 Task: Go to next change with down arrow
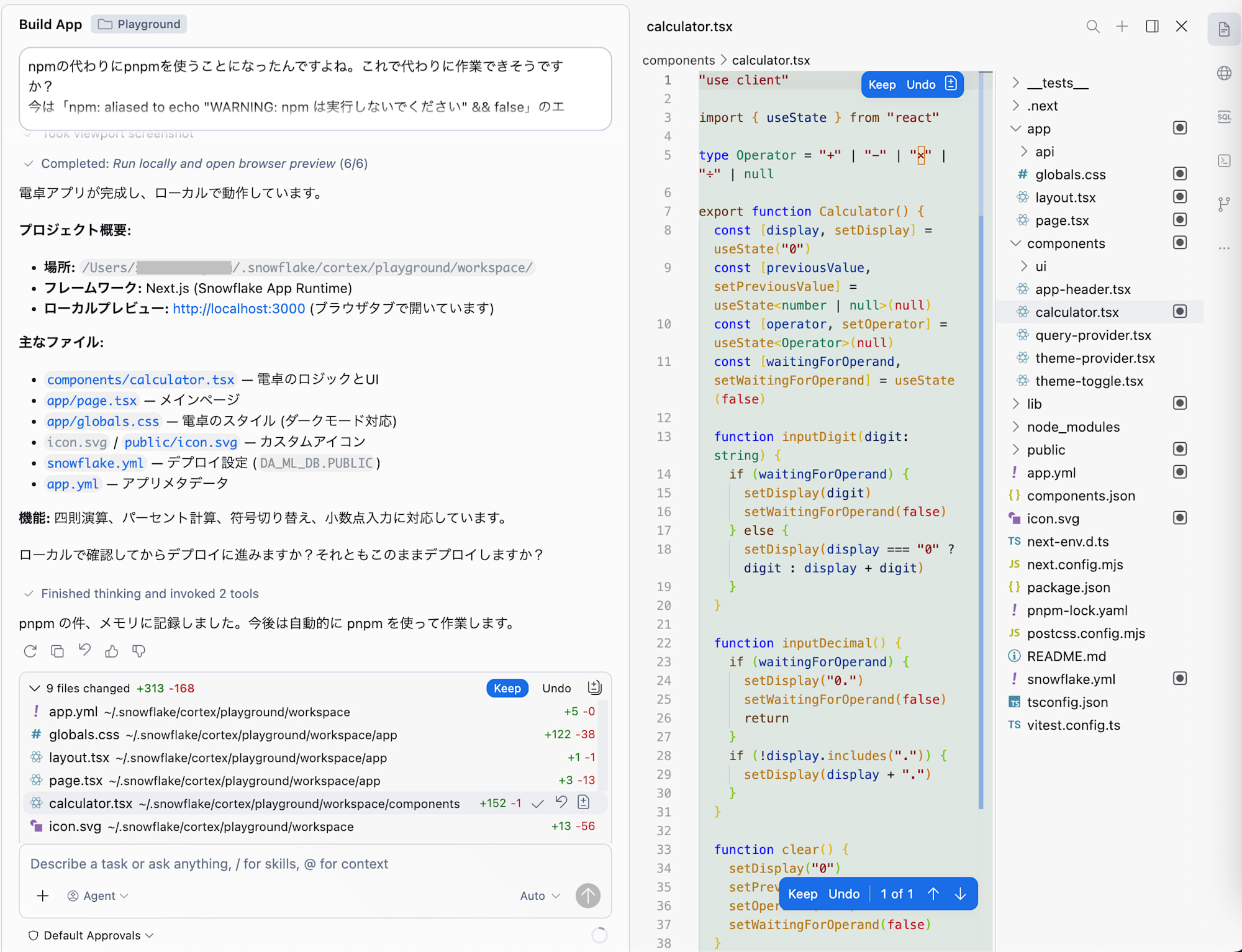[960, 894]
